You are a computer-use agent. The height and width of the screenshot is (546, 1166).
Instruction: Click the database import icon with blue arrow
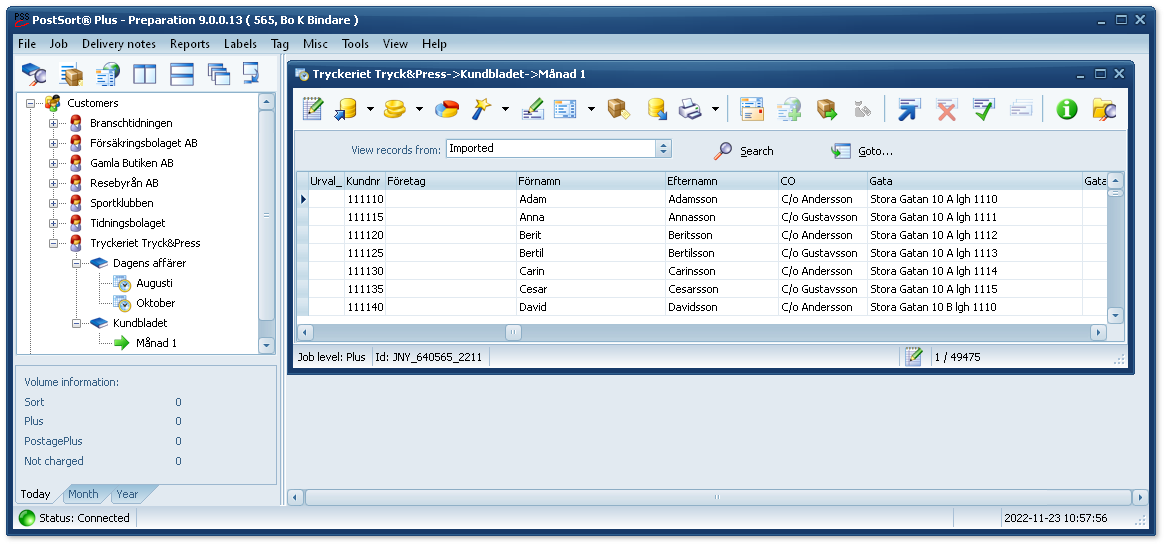coord(346,109)
